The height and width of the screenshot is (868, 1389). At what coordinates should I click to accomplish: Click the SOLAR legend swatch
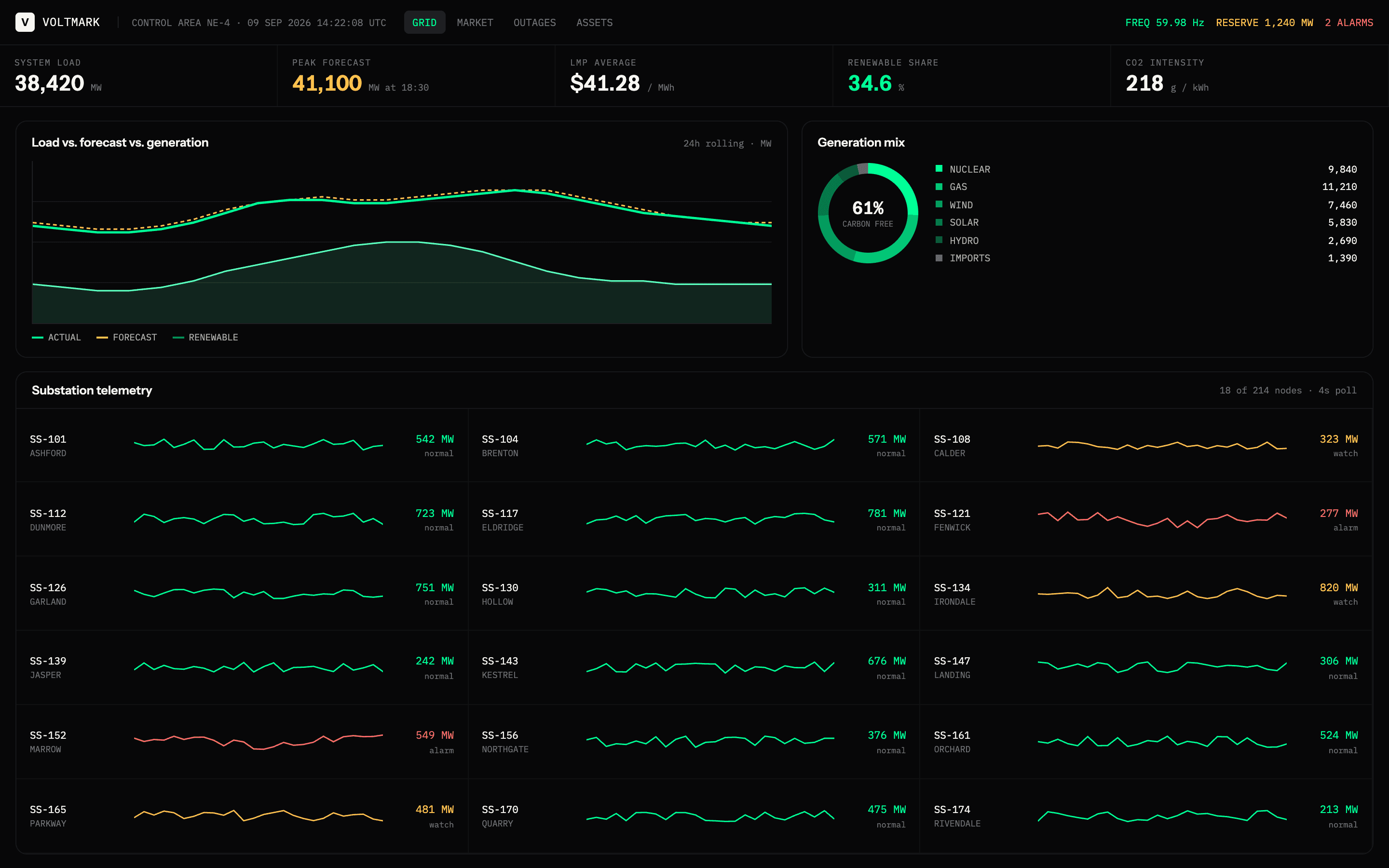click(x=939, y=222)
